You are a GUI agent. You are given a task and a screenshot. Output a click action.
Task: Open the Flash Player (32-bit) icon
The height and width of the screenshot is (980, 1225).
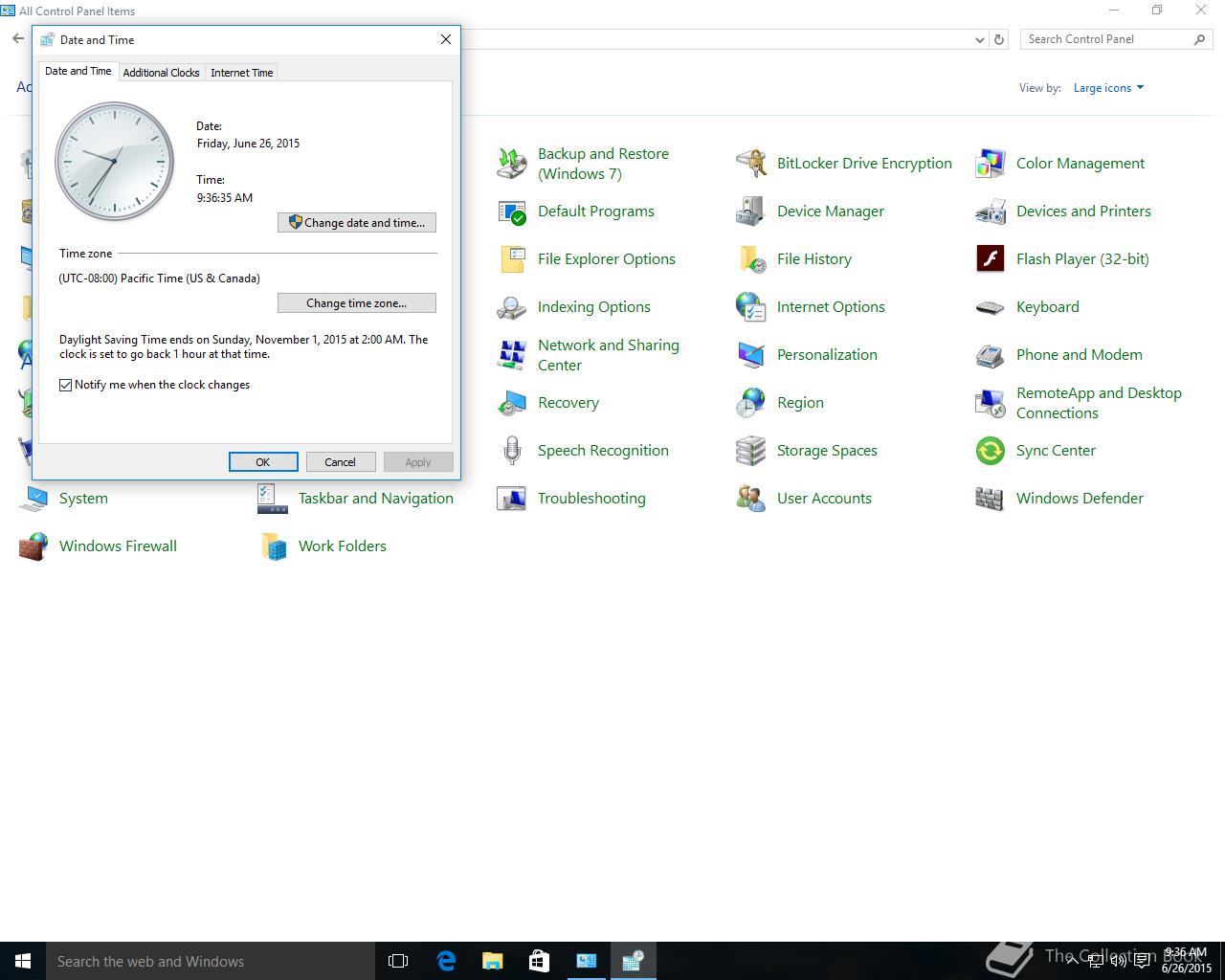(x=991, y=259)
